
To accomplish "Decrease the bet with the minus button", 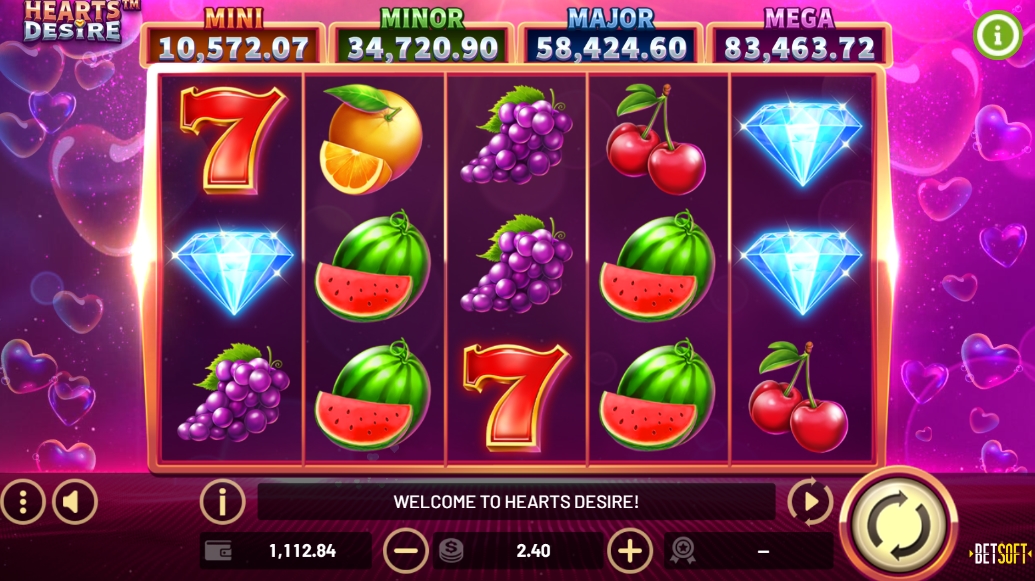I will tap(405, 551).
